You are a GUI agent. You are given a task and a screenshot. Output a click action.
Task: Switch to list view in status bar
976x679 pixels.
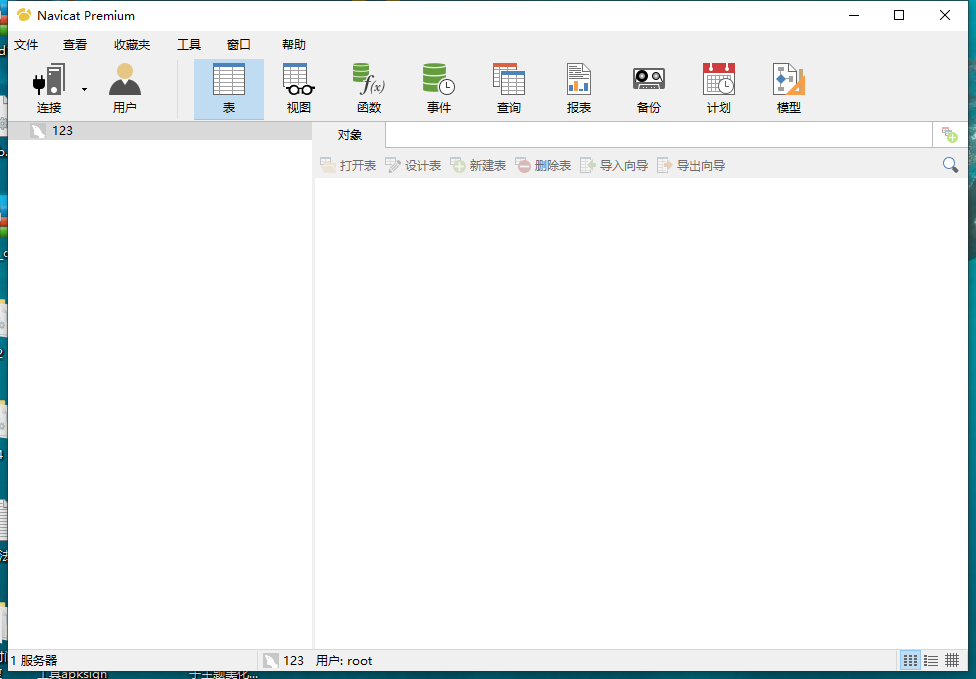[931, 660]
